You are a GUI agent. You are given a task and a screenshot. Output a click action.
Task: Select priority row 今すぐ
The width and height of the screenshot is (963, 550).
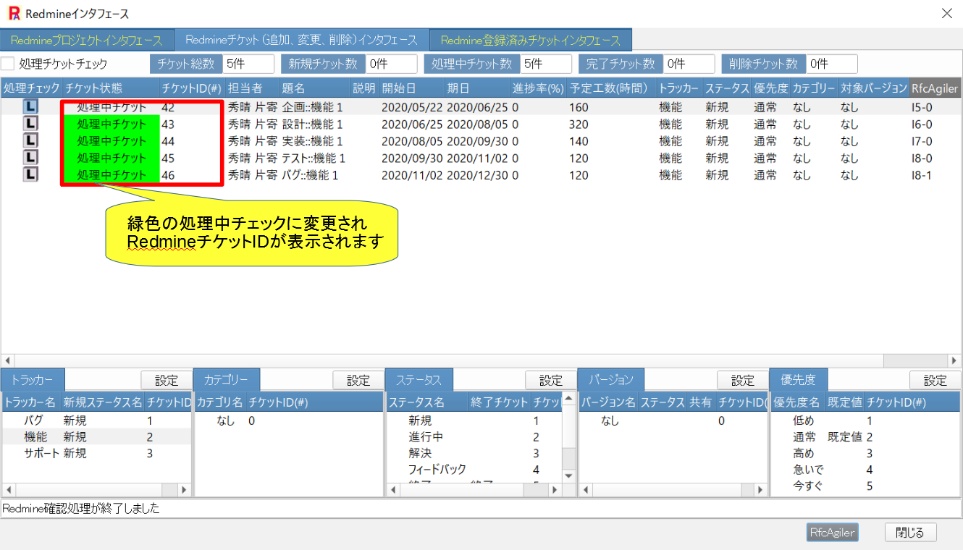coord(865,486)
